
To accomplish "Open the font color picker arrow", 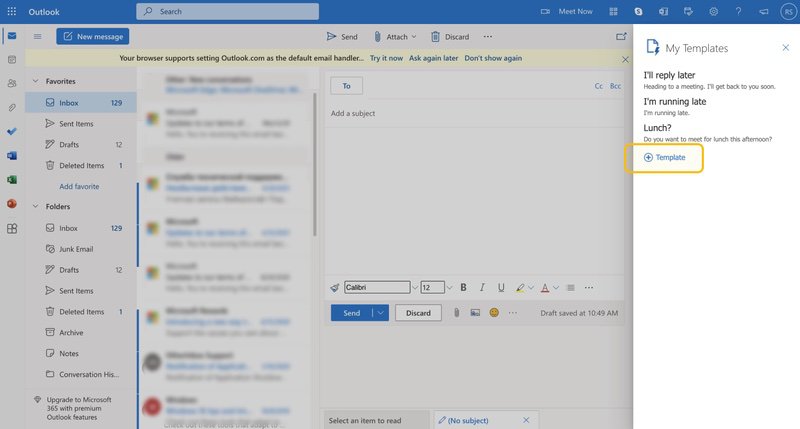I will 558,287.
